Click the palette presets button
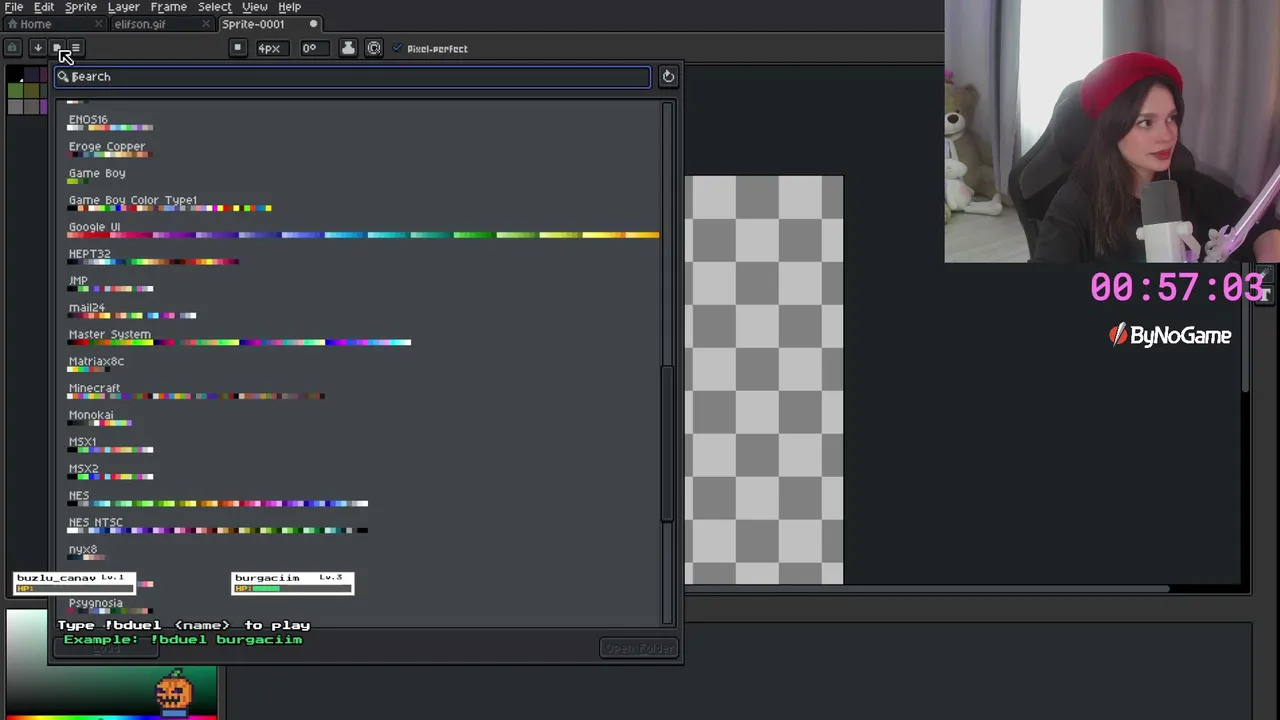Image resolution: width=1280 pixels, height=720 pixels. (x=57, y=48)
